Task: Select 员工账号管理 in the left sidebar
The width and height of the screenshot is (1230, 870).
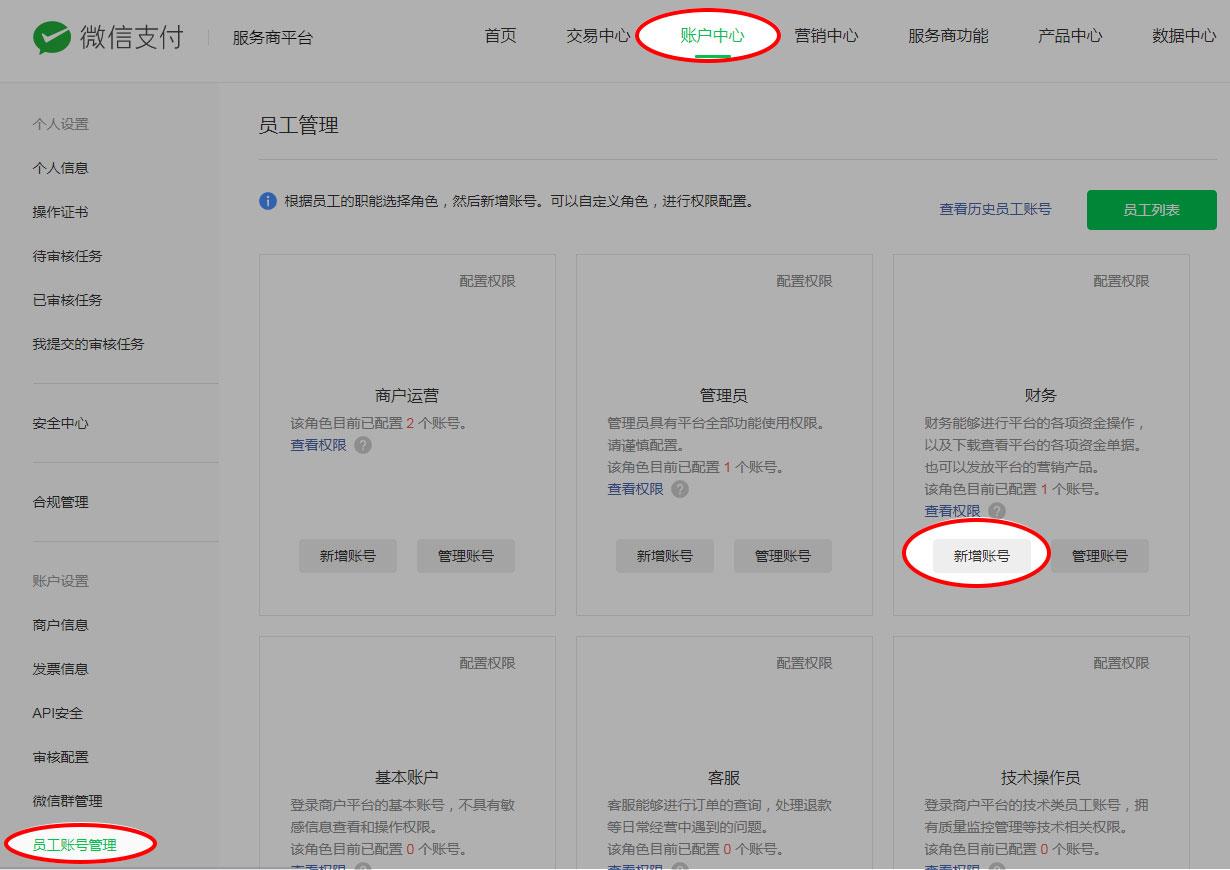Action: coord(74,845)
